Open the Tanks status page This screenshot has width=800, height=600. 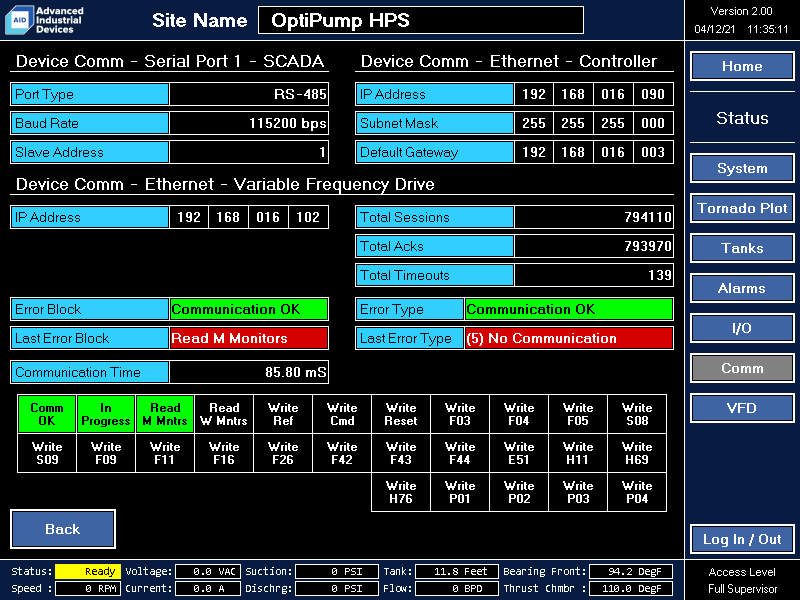click(x=742, y=248)
